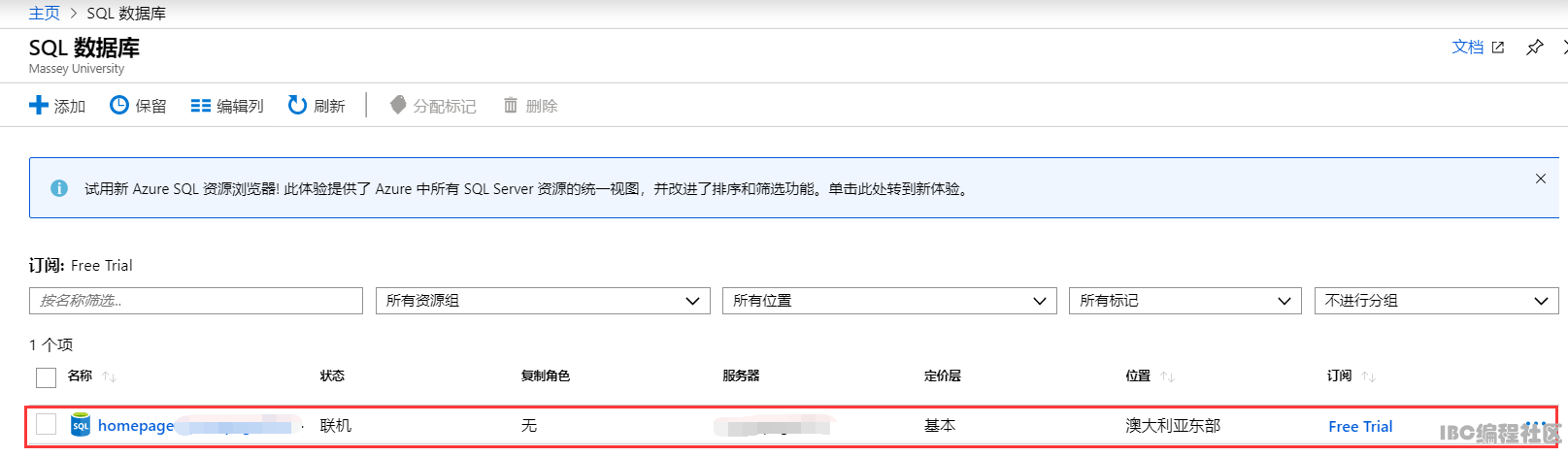Open 保留 (Reservations) clock icon
This screenshot has width=1568, height=457.
[x=118, y=105]
